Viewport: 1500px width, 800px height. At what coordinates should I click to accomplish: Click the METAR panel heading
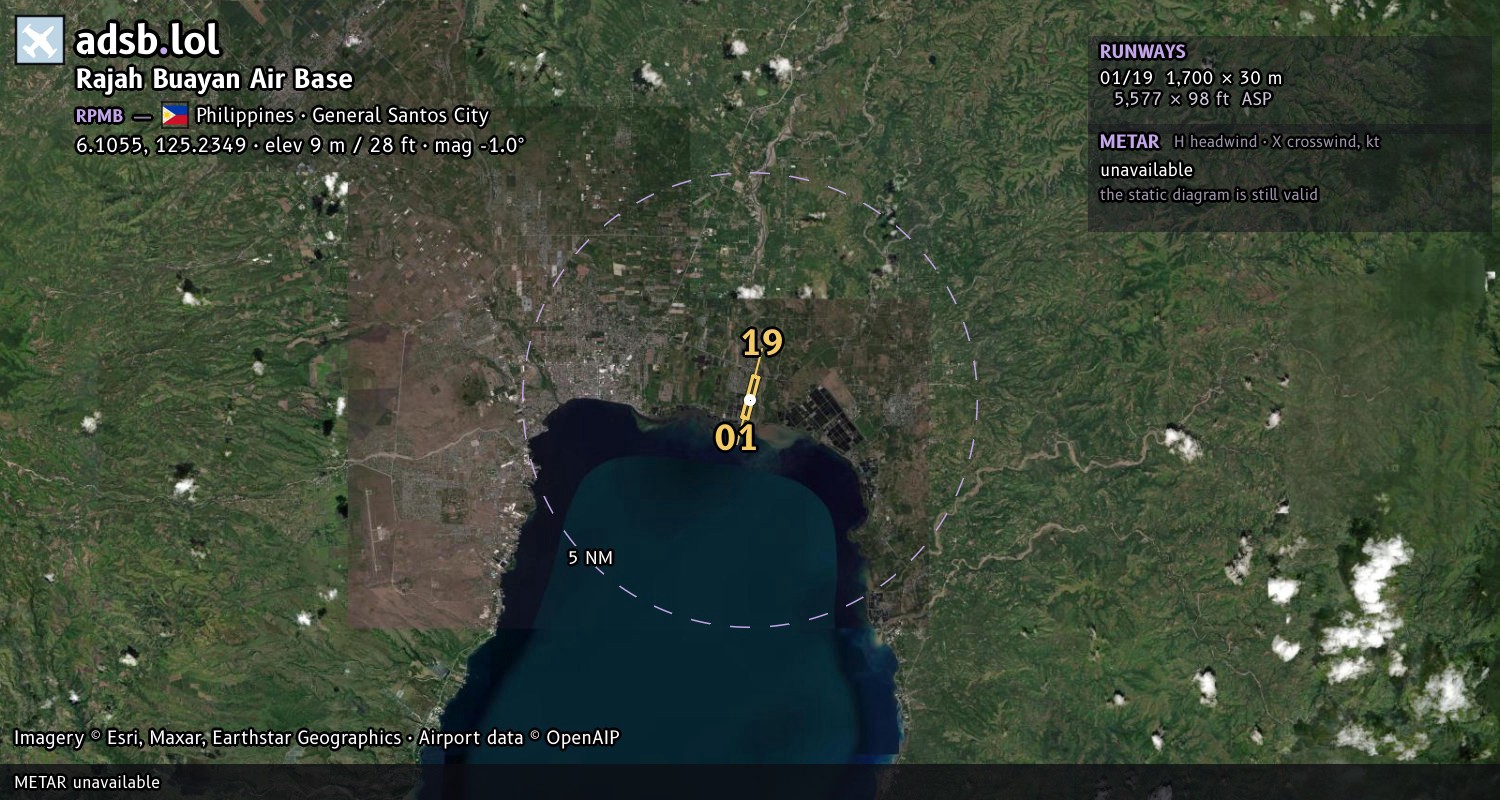click(1129, 142)
